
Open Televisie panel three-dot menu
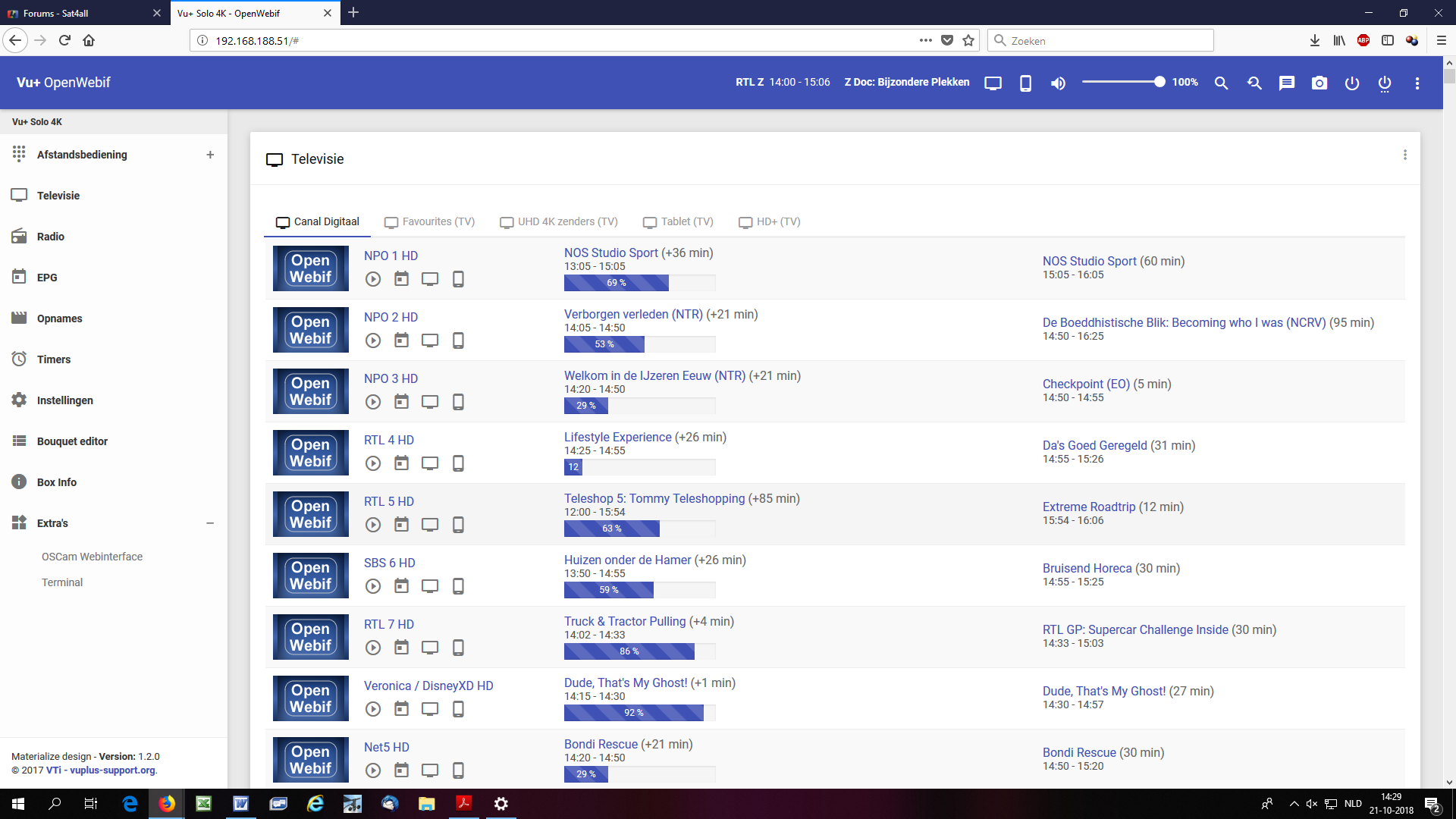coord(1405,155)
